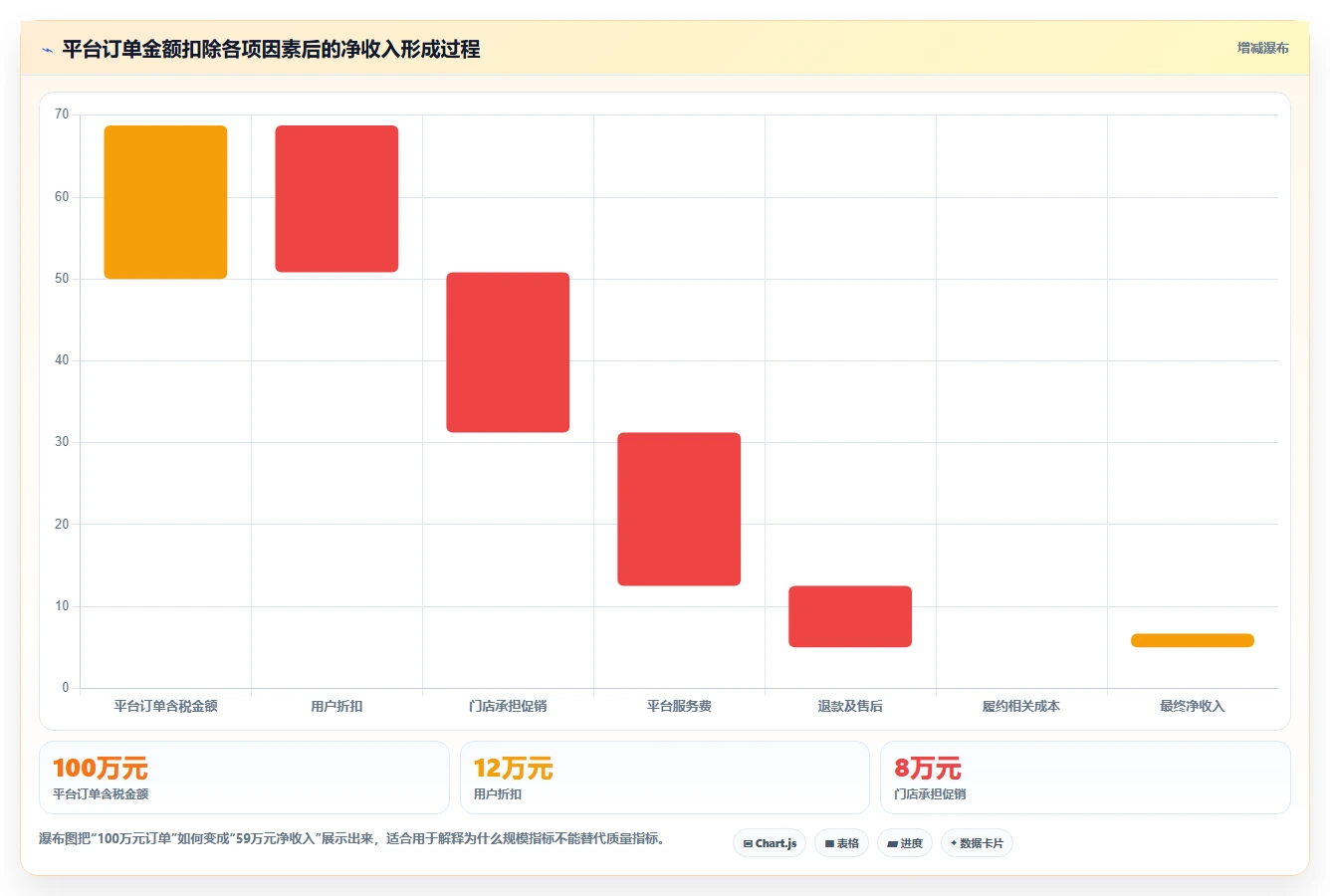Click the red 退款及售后 waterfall bar

[850, 616]
